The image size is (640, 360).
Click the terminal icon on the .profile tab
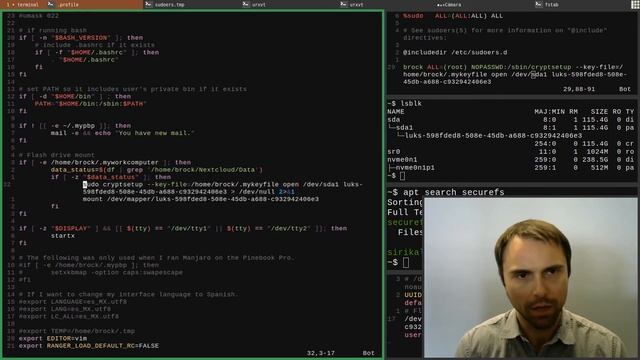click(x=51, y=4)
